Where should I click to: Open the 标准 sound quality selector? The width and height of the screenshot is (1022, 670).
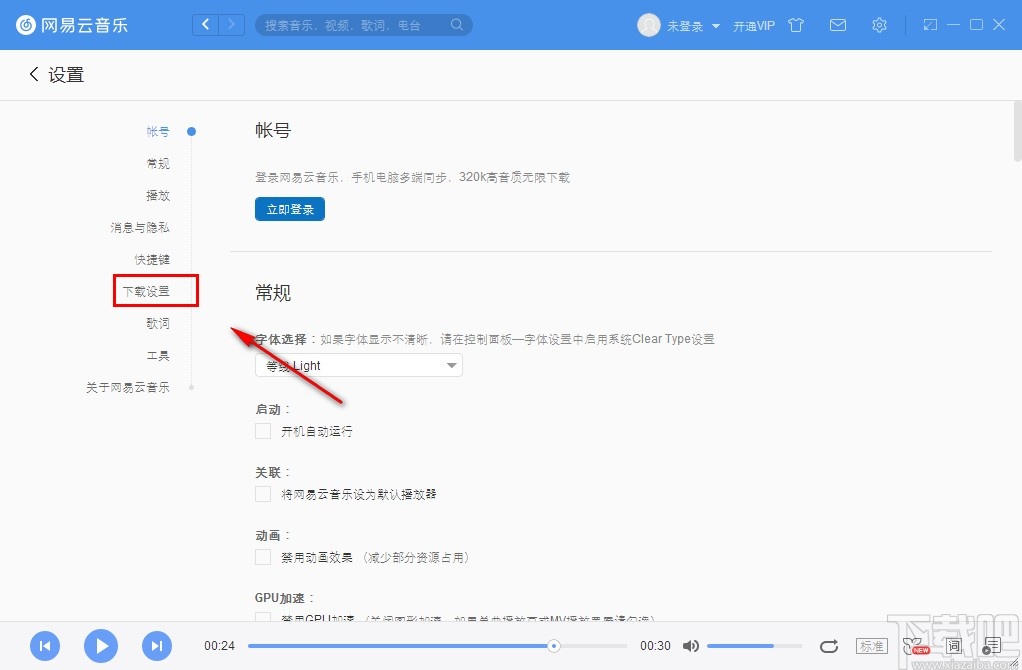(871, 646)
